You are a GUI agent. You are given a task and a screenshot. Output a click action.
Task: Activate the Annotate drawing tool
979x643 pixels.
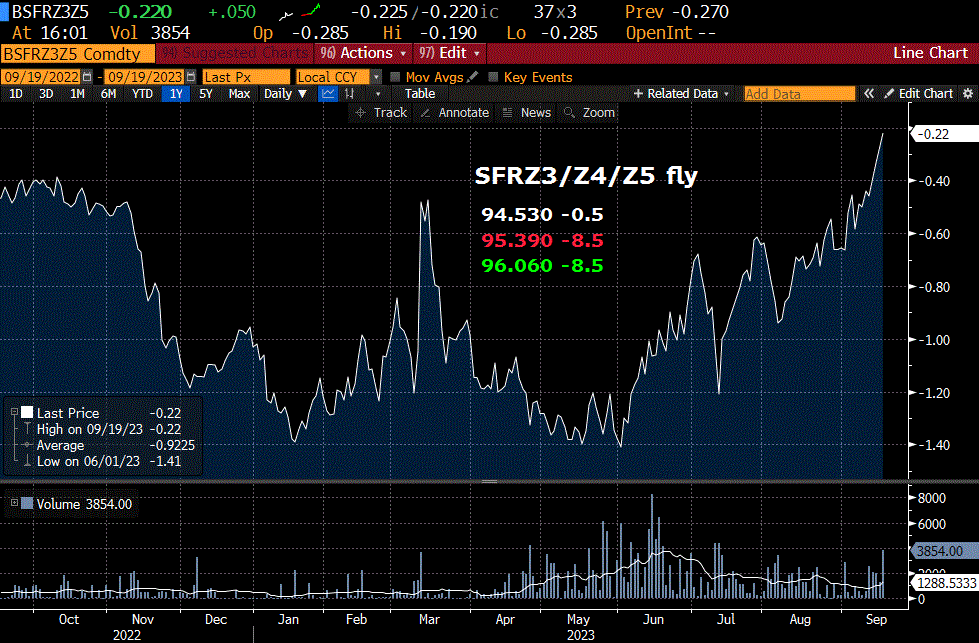pyautogui.click(x=456, y=113)
